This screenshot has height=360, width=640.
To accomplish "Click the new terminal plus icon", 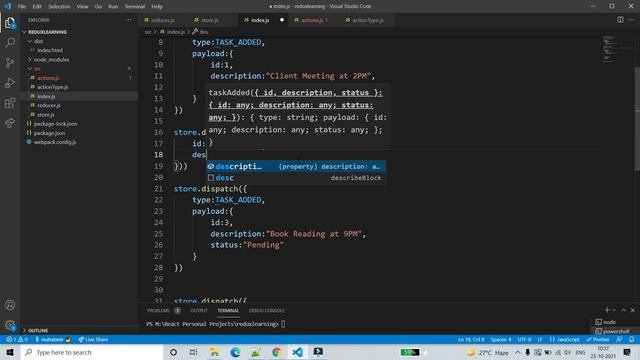I will (607, 310).
